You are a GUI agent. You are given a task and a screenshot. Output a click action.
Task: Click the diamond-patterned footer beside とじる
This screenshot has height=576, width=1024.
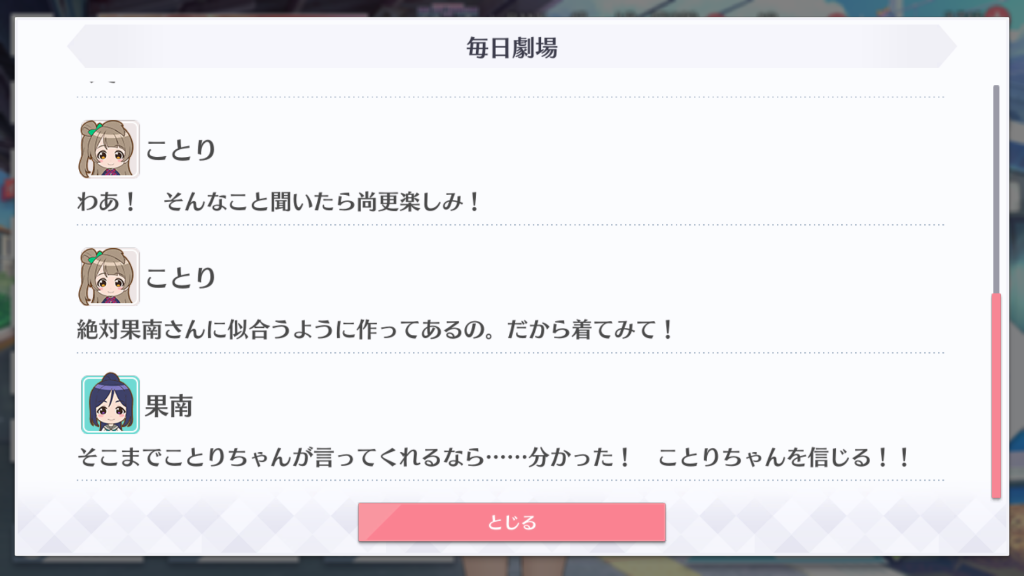click(836, 522)
